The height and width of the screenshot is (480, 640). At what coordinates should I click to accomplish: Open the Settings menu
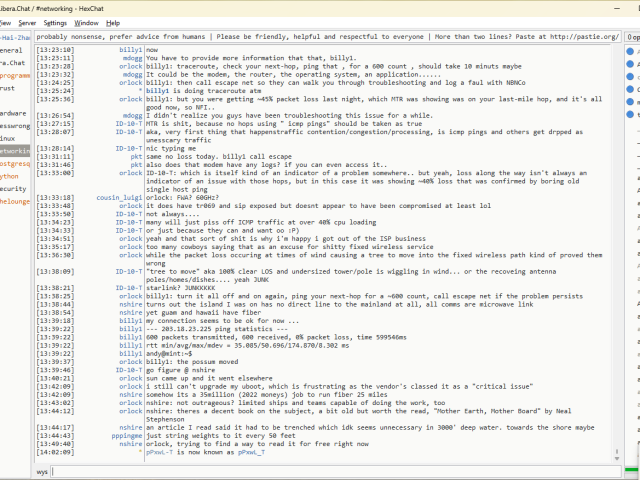pyautogui.click(x=55, y=22)
